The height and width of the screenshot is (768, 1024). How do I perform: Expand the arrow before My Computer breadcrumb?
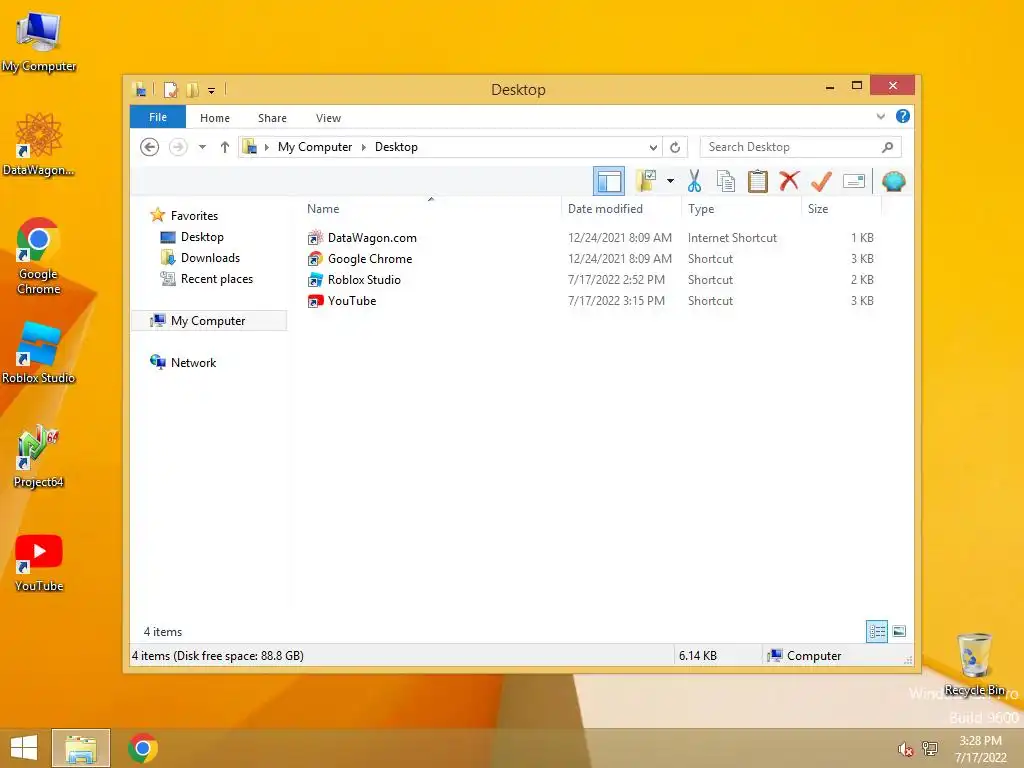(266, 148)
